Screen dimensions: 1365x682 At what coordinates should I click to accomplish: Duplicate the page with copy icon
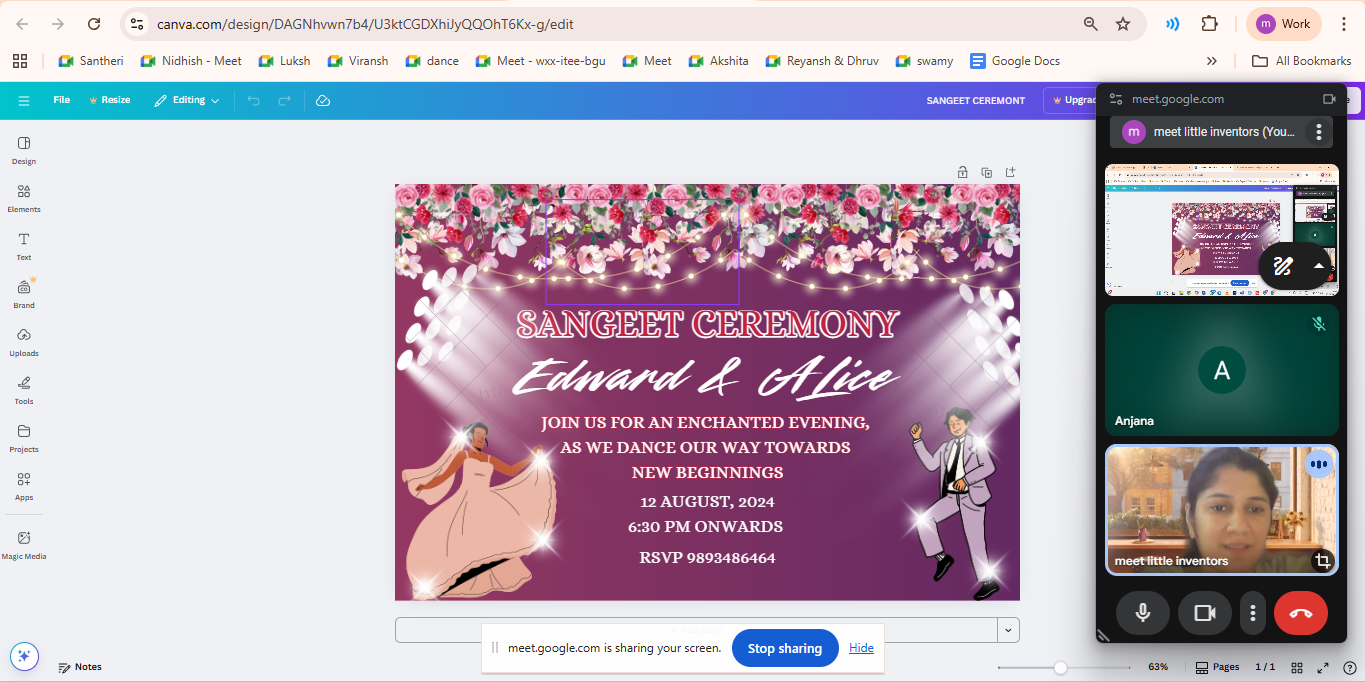click(x=987, y=172)
